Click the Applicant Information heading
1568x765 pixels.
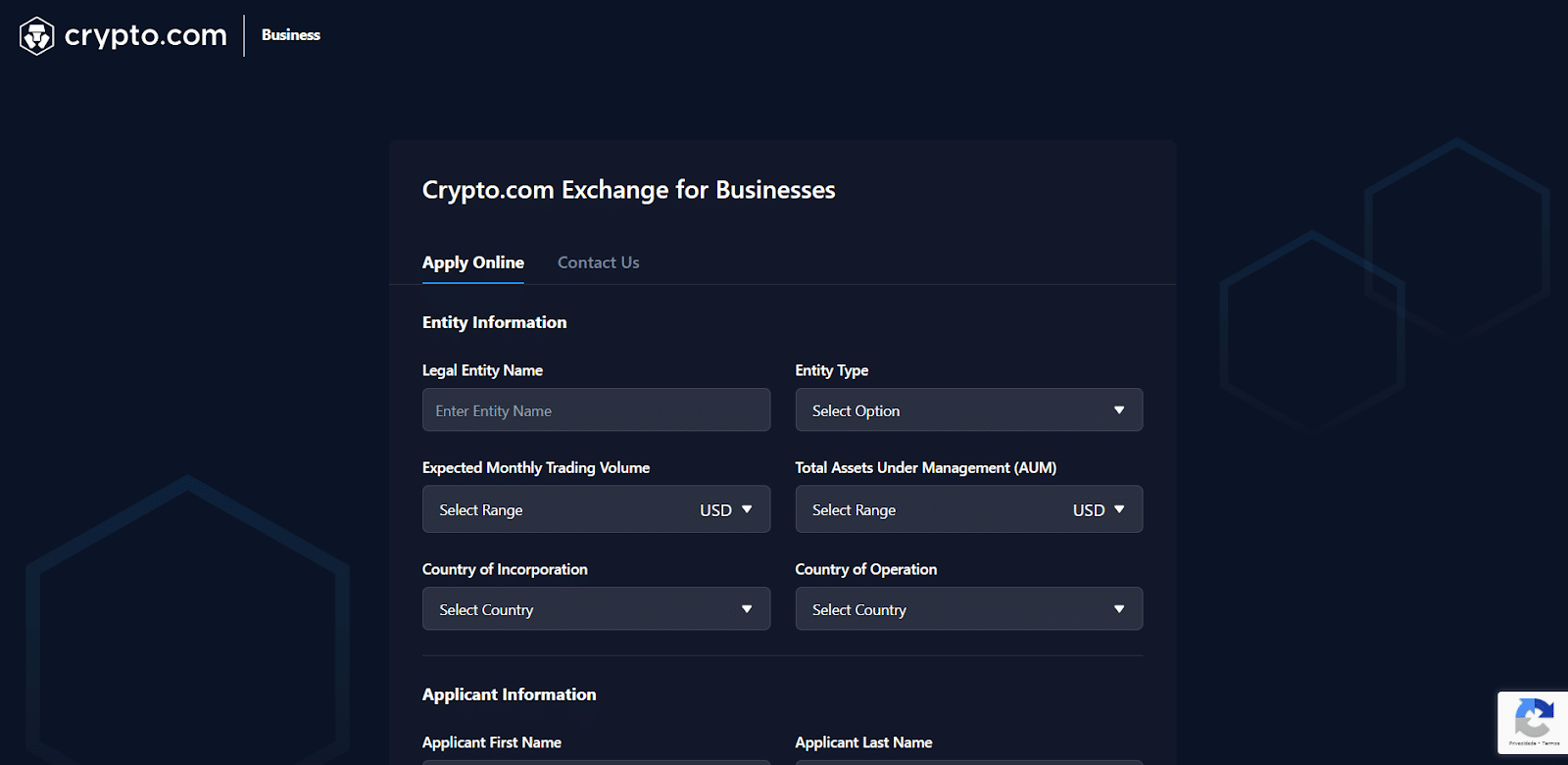click(510, 694)
